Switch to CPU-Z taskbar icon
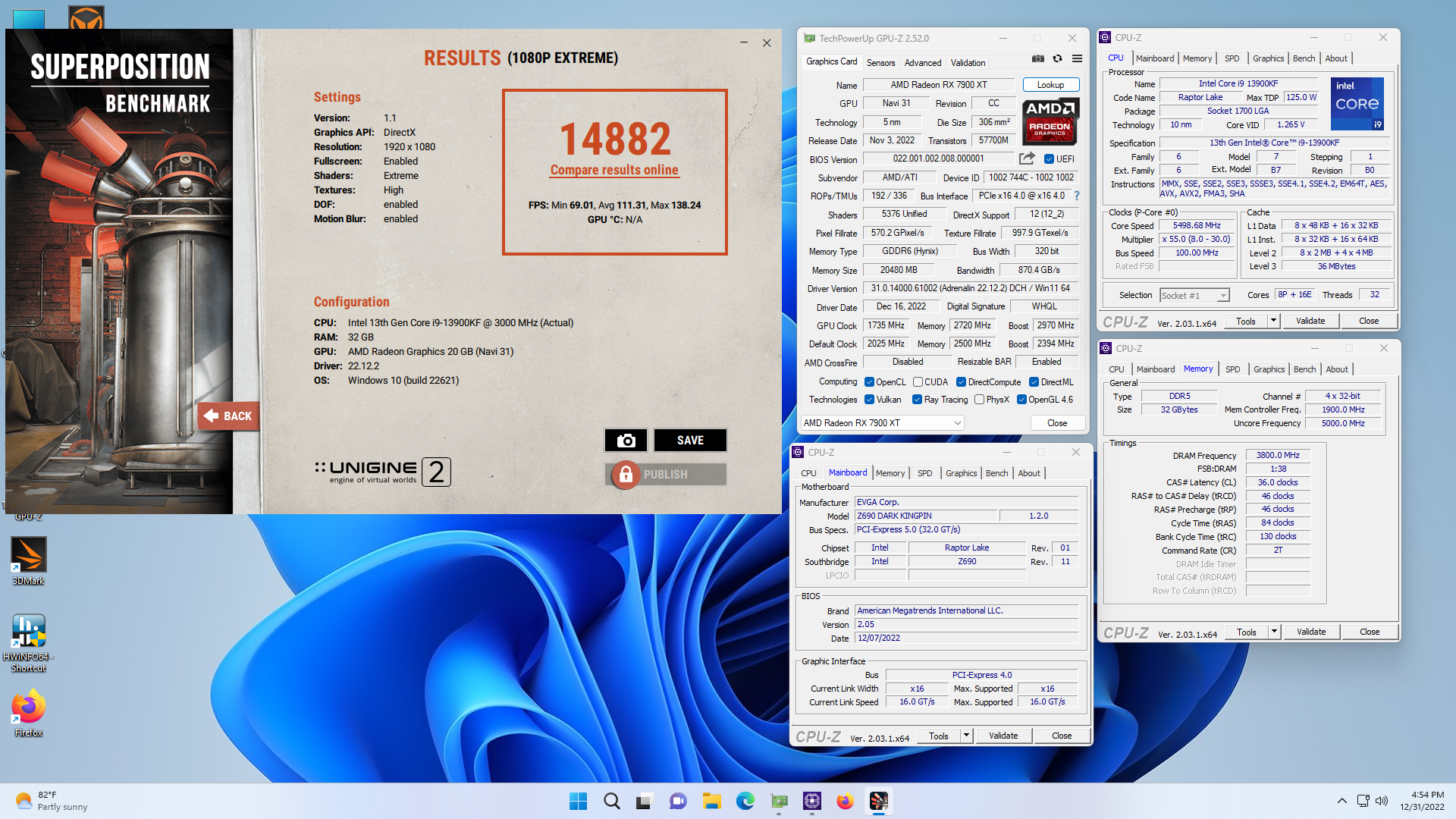The width and height of the screenshot is (1456, 819). pos(812,801)
